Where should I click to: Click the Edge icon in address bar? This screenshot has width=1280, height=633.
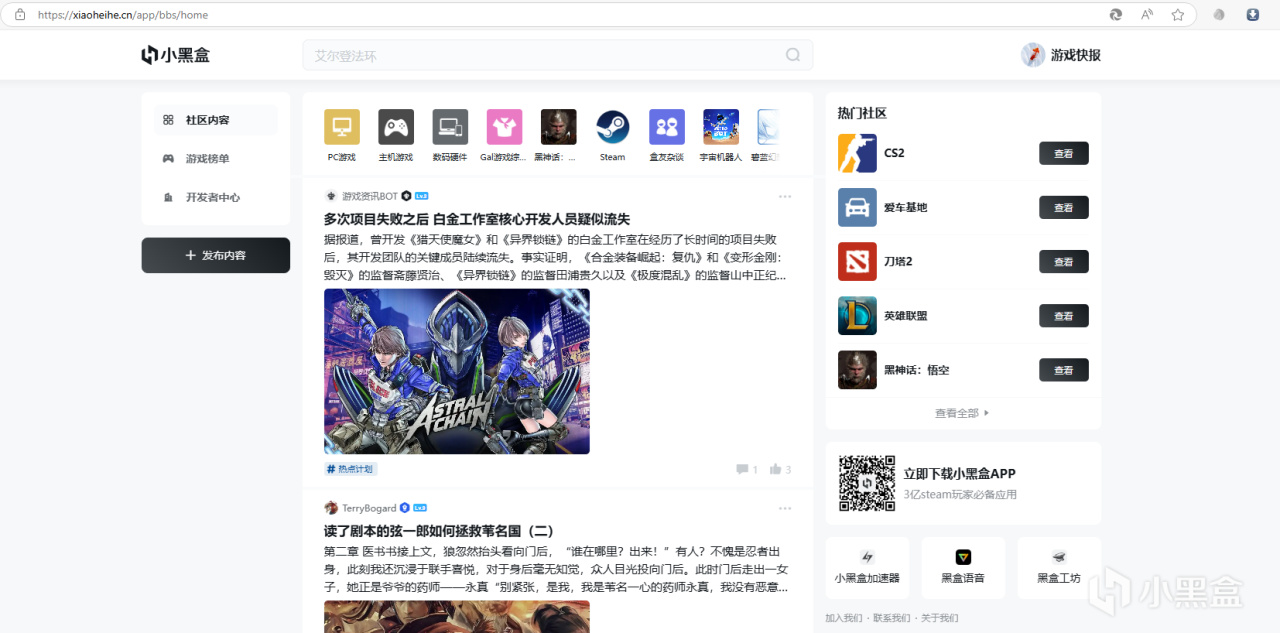pyautogui.click(x=1116, y=15)
